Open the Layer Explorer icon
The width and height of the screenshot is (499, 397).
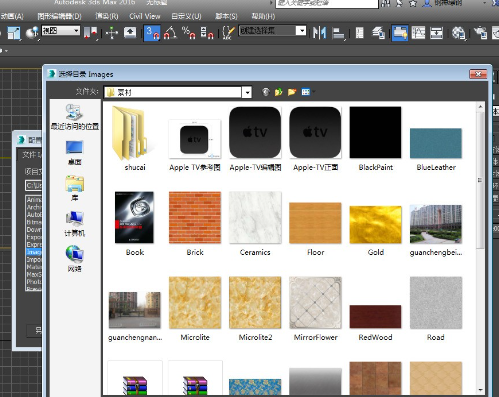[x=378, y=33]
